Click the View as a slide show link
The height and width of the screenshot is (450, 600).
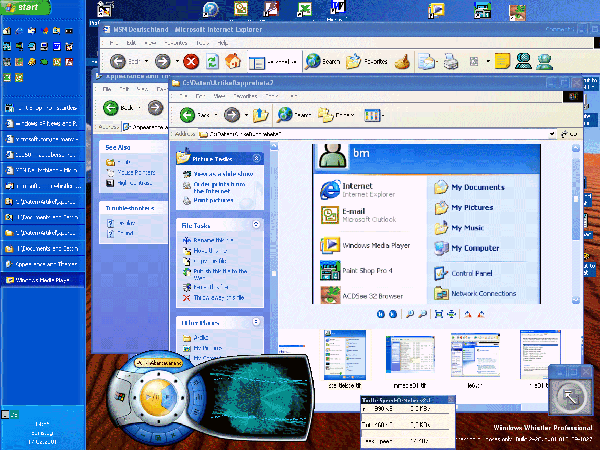223,174
